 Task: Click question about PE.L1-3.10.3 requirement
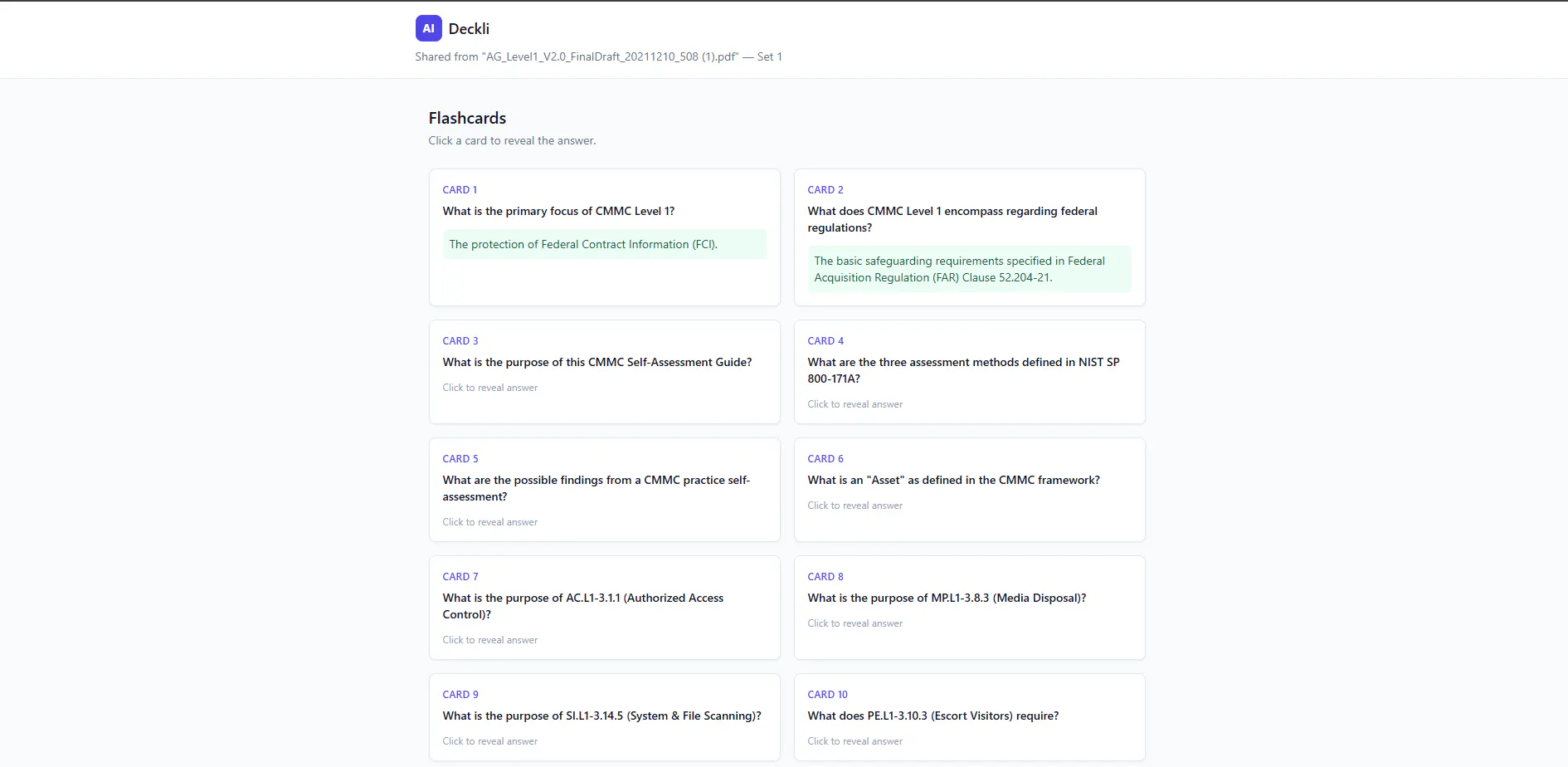point(933,716)
